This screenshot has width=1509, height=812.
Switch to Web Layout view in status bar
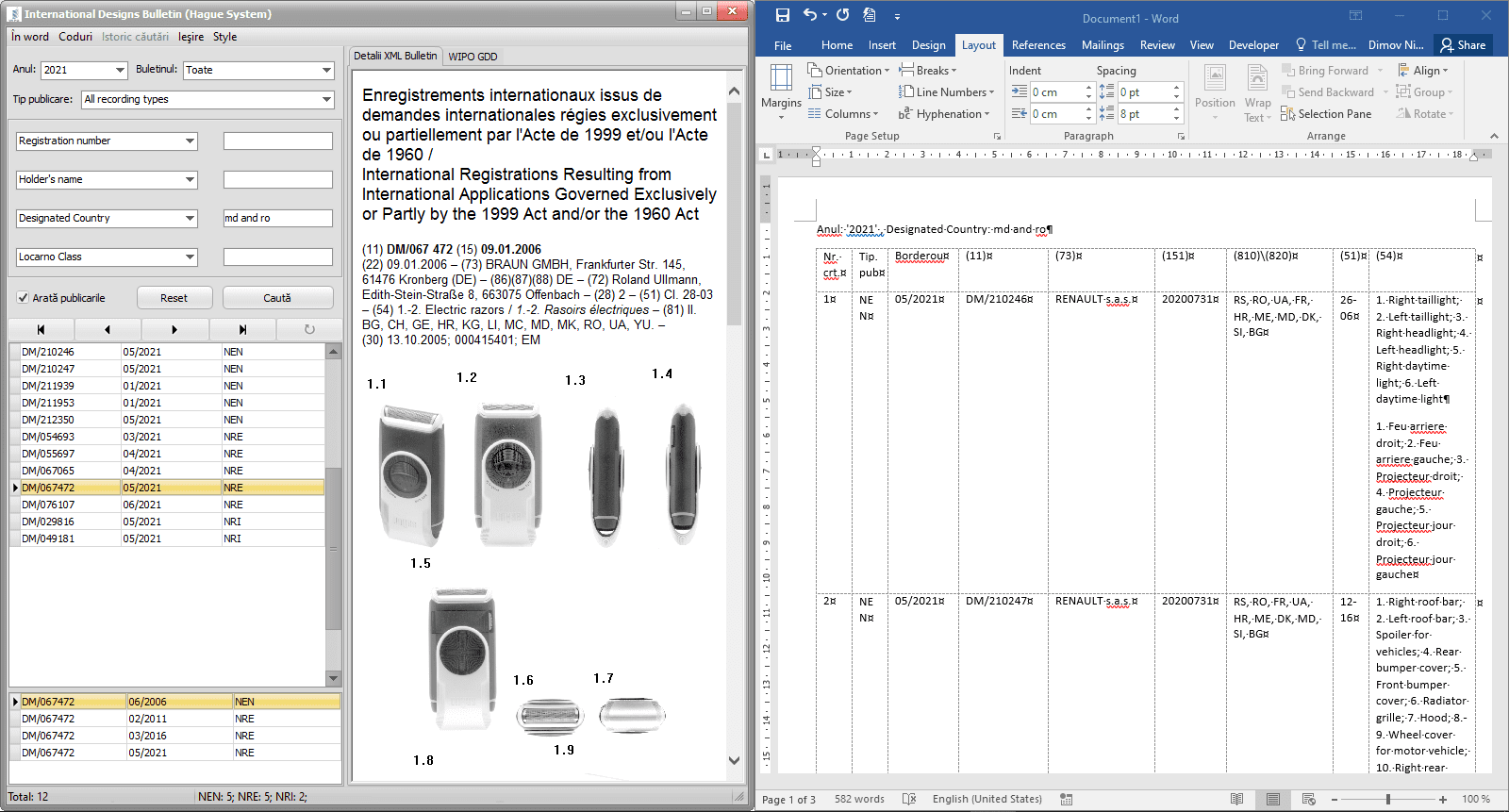pyautogui.click(x=1308, y=799)
